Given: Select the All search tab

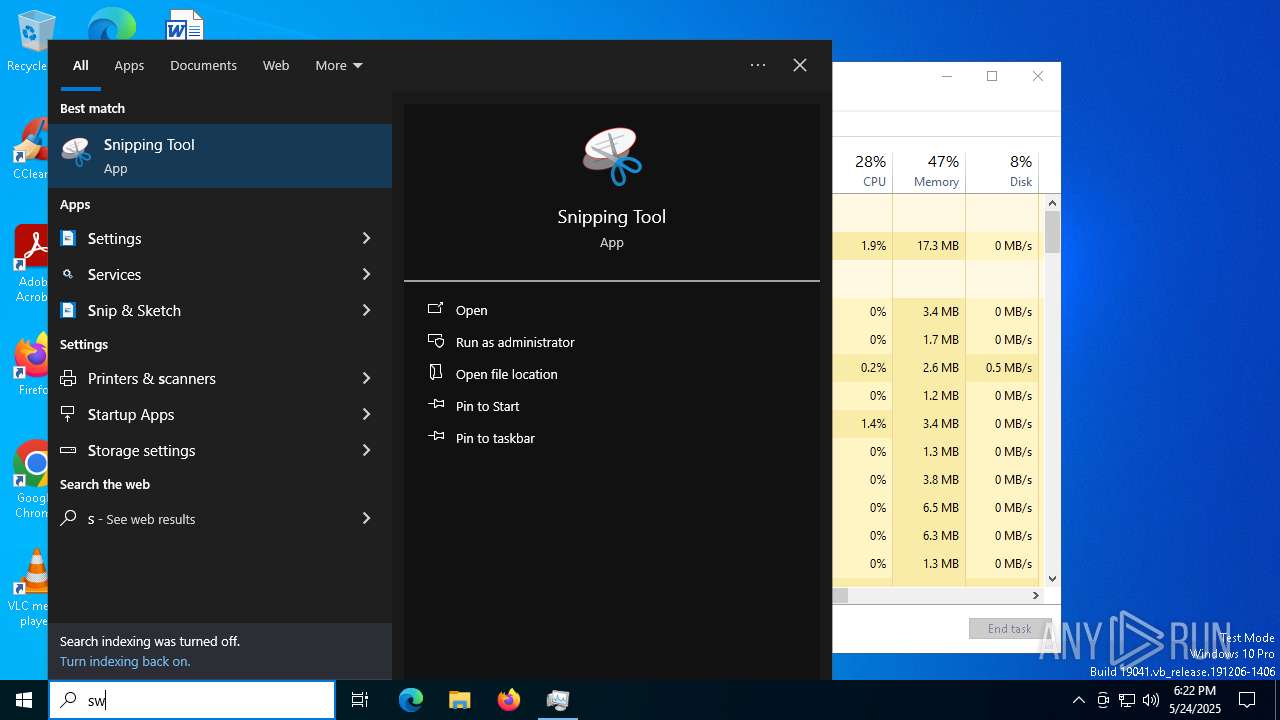Looking at the screenshot, I should click(81, 65).
